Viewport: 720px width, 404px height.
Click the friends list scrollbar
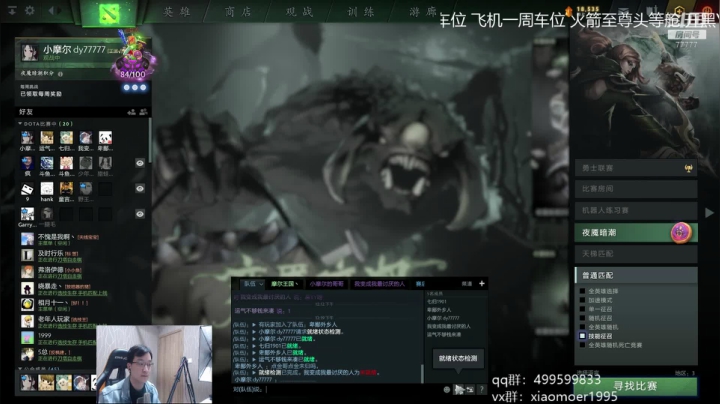click(150, 140)
